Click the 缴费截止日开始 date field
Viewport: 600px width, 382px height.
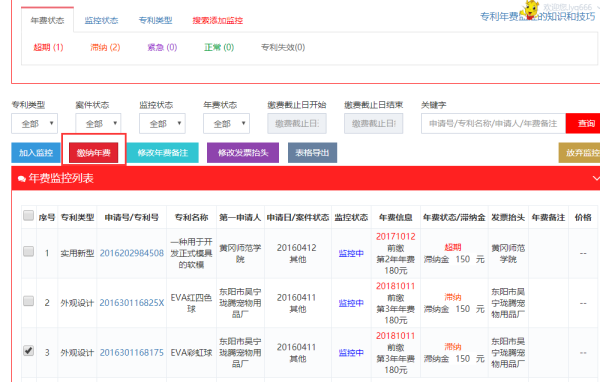pyautogui.click(x=297, y=123)
